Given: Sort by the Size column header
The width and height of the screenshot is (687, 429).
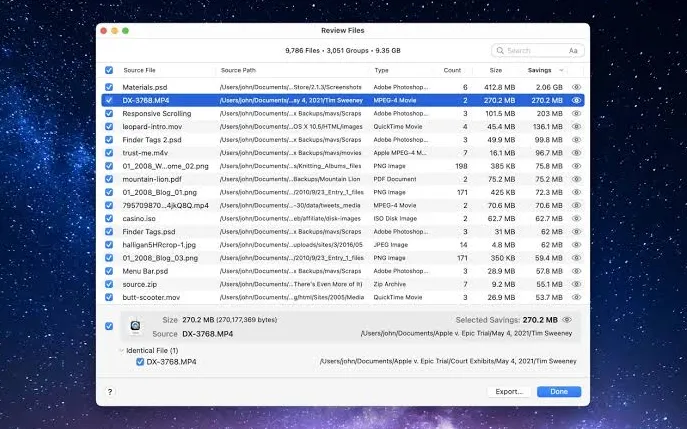Looking at the screenshot, I should [496, 70].
